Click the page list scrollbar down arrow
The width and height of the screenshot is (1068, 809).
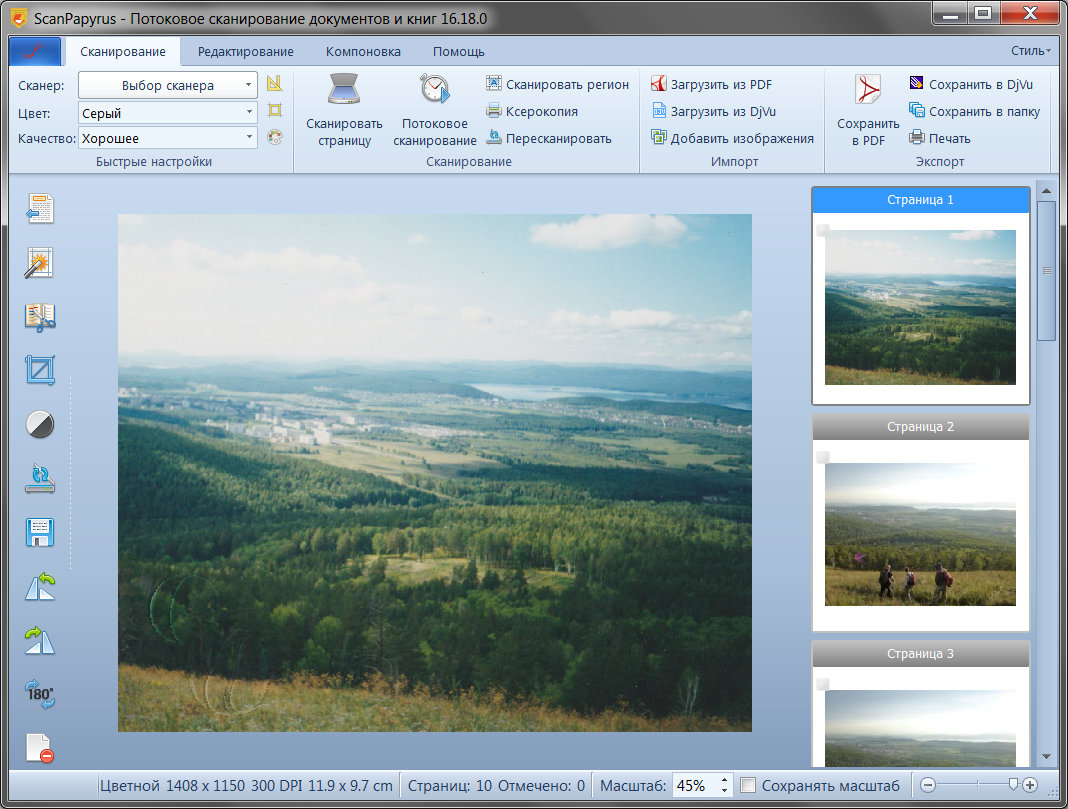tap(1046, 757)
